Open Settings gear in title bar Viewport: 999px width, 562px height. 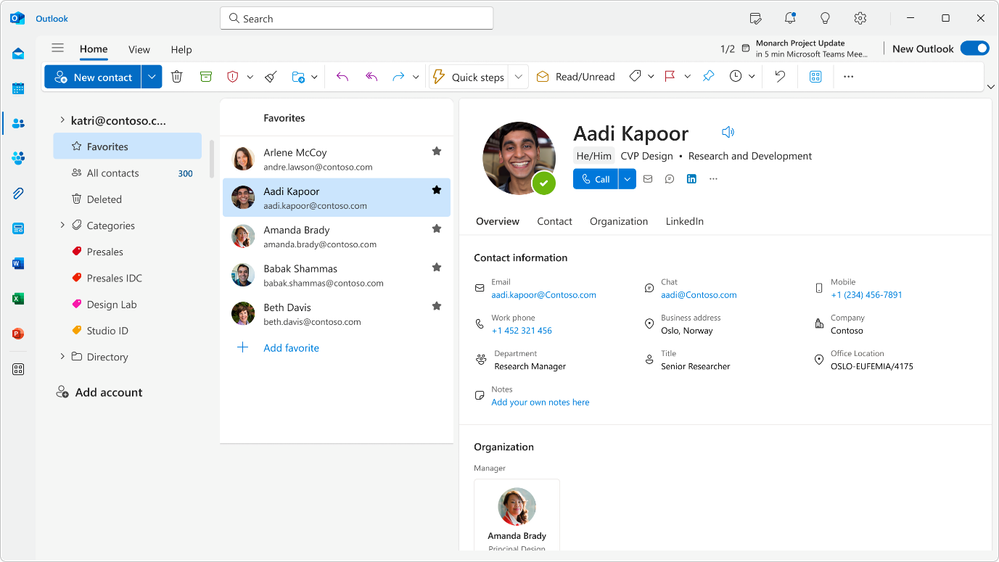pos(860,18)
